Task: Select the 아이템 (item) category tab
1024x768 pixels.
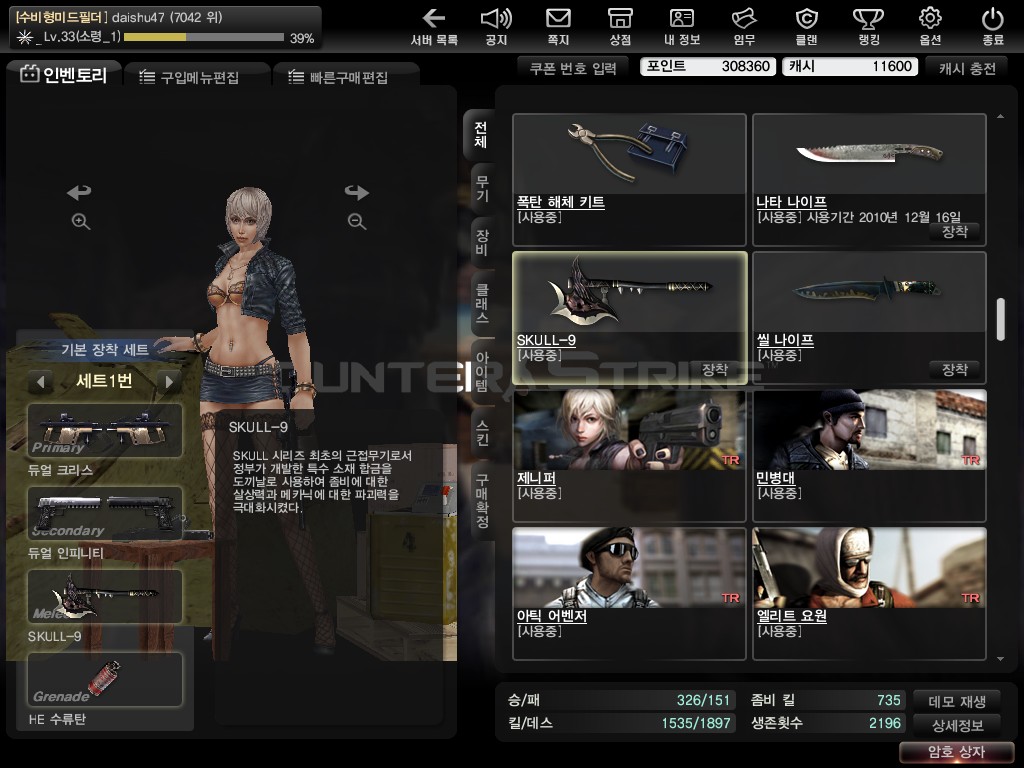Action: point(482,372)
